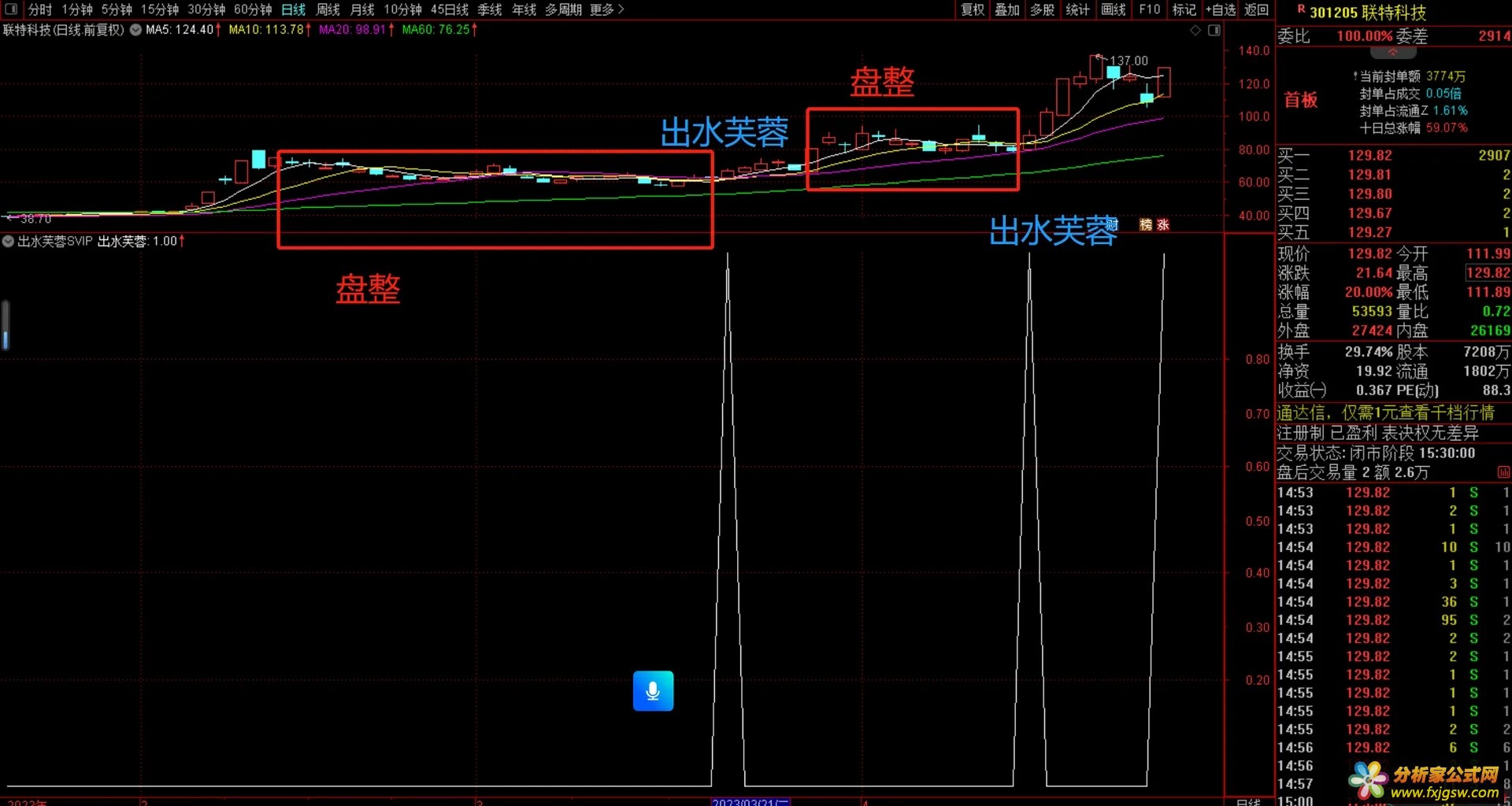Open the 出水芙蓉SVIP indicator dropdown
Image resolution: width=1512 pixels, height=806 pixels.
8,242
